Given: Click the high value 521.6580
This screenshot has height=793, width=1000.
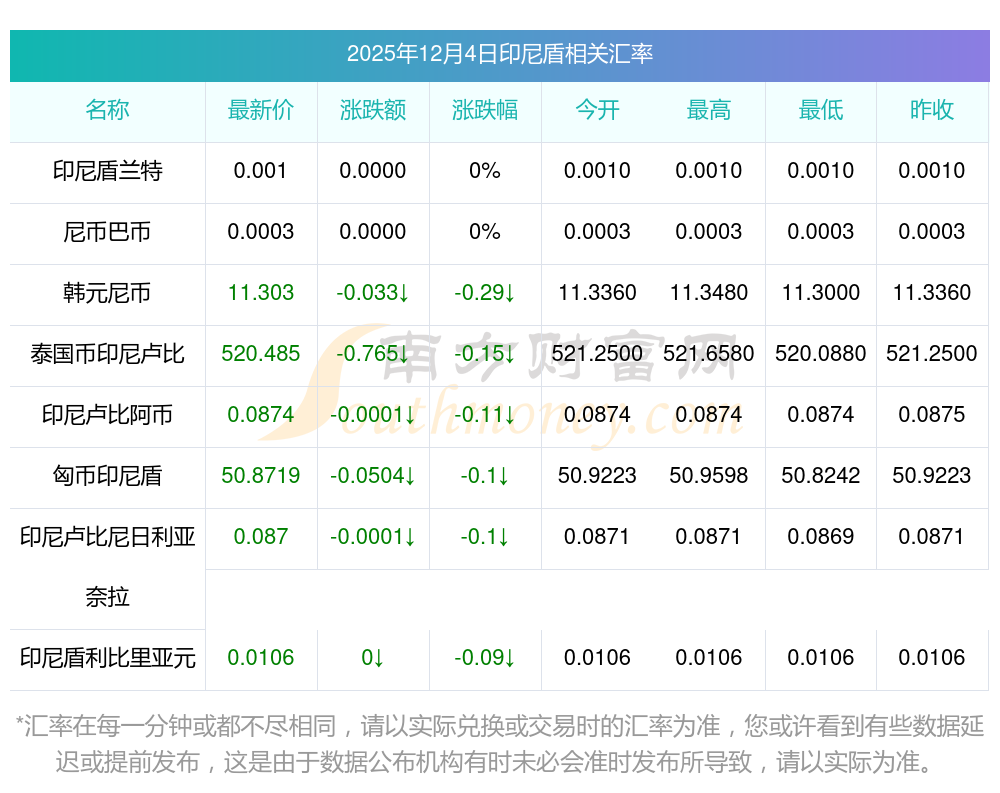Looking at the screenshot, I should click(x=709, y=353).
